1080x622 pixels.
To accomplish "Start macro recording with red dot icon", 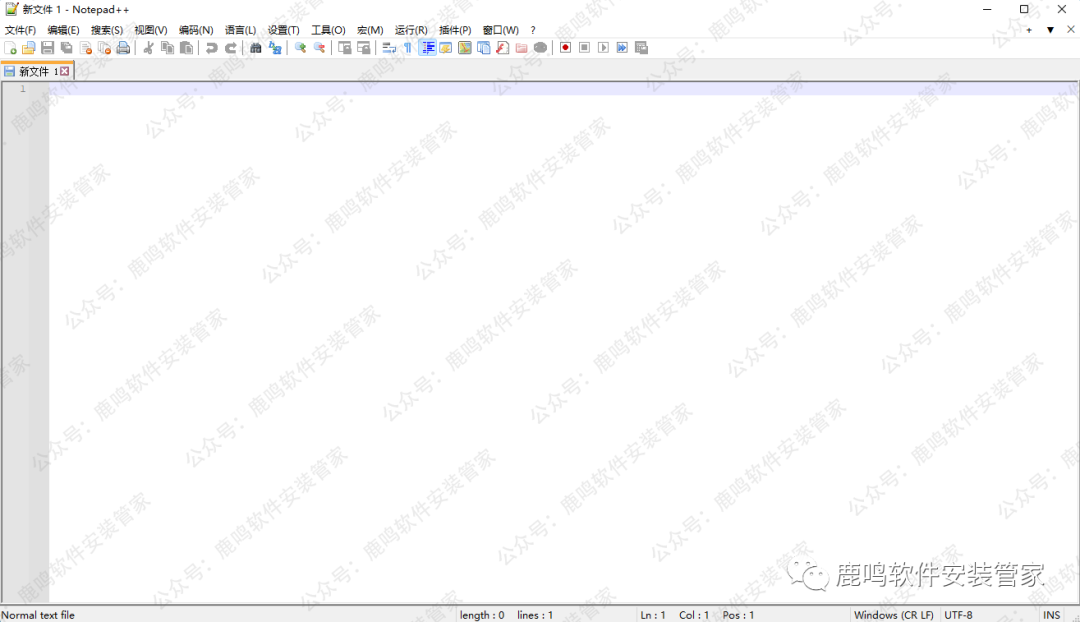I will [x=565, y=48].
